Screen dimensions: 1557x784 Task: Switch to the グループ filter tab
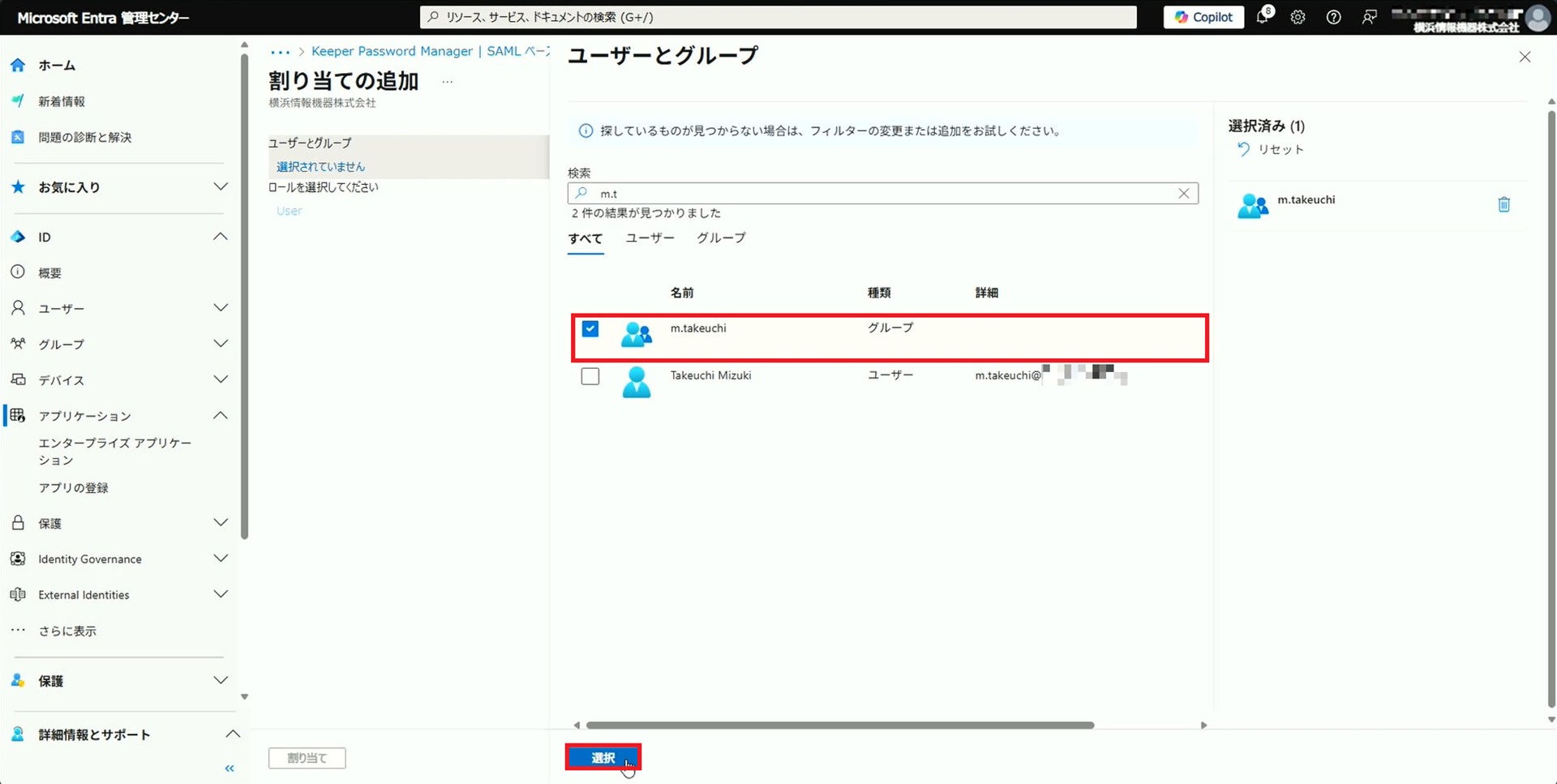pyautogui.click(x=720, y=238)
